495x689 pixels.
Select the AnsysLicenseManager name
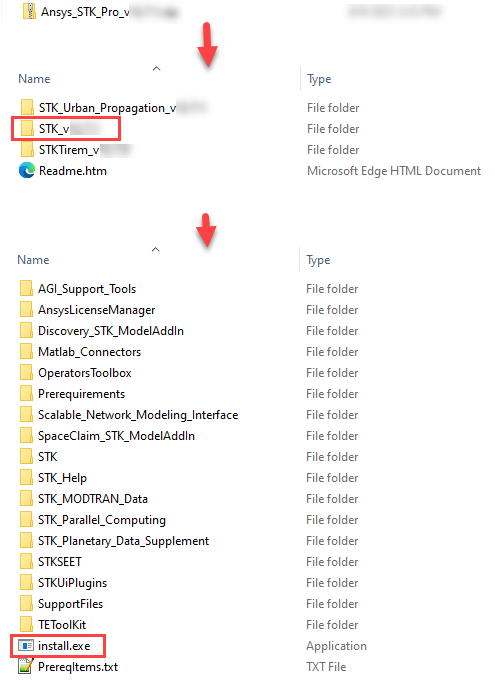(97, 310)
